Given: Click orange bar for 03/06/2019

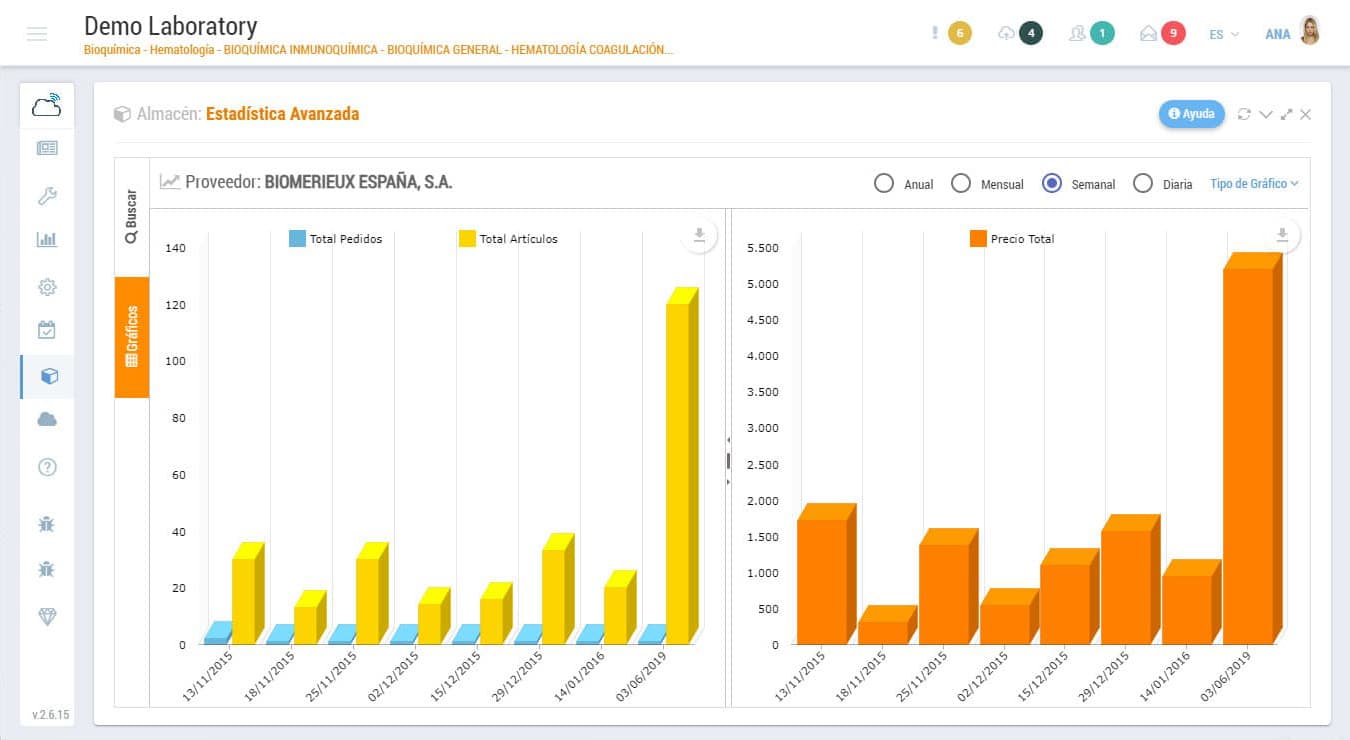Looking at the screenshot, I should pos(1252,448).
